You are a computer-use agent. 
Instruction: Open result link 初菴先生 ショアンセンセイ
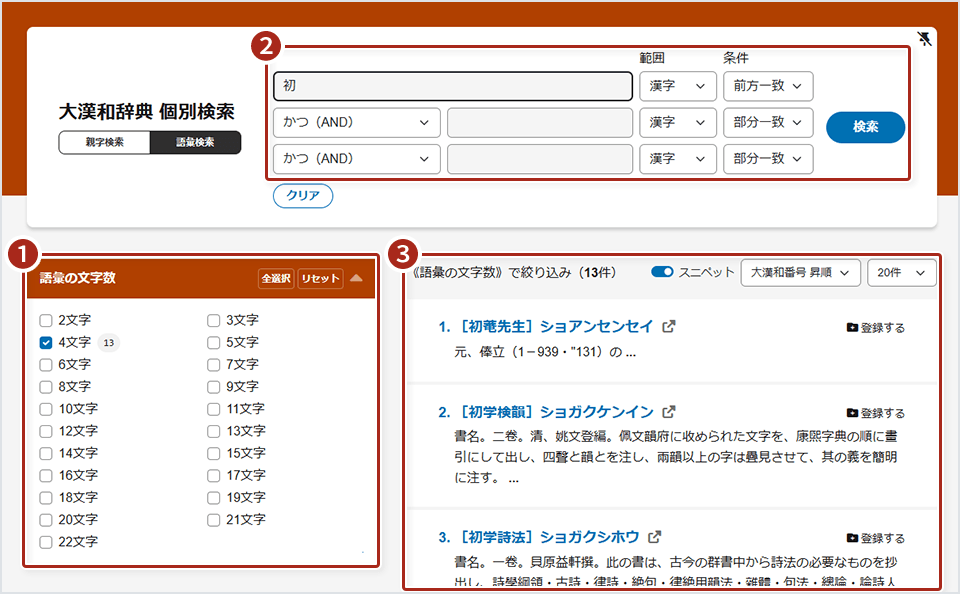[x=555, y=326]
